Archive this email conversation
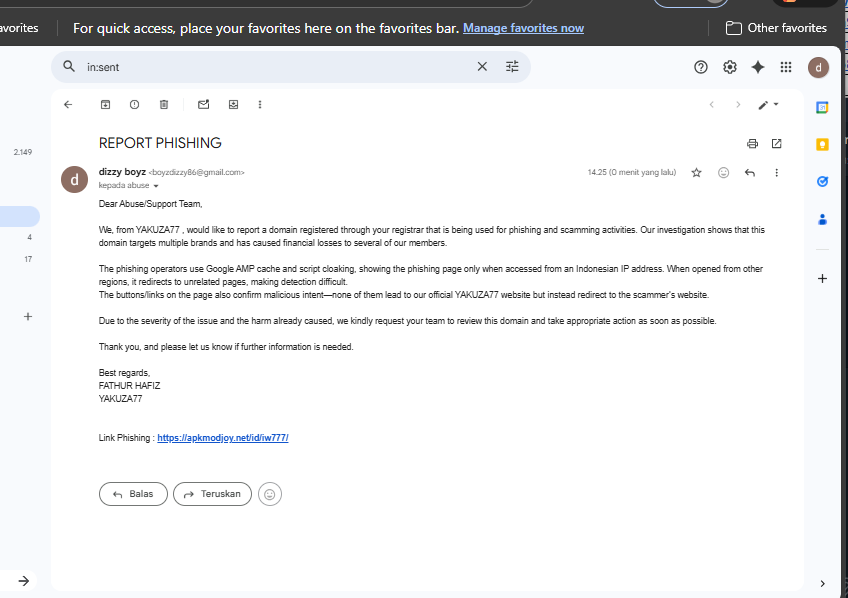 click(x=105, y=104)
